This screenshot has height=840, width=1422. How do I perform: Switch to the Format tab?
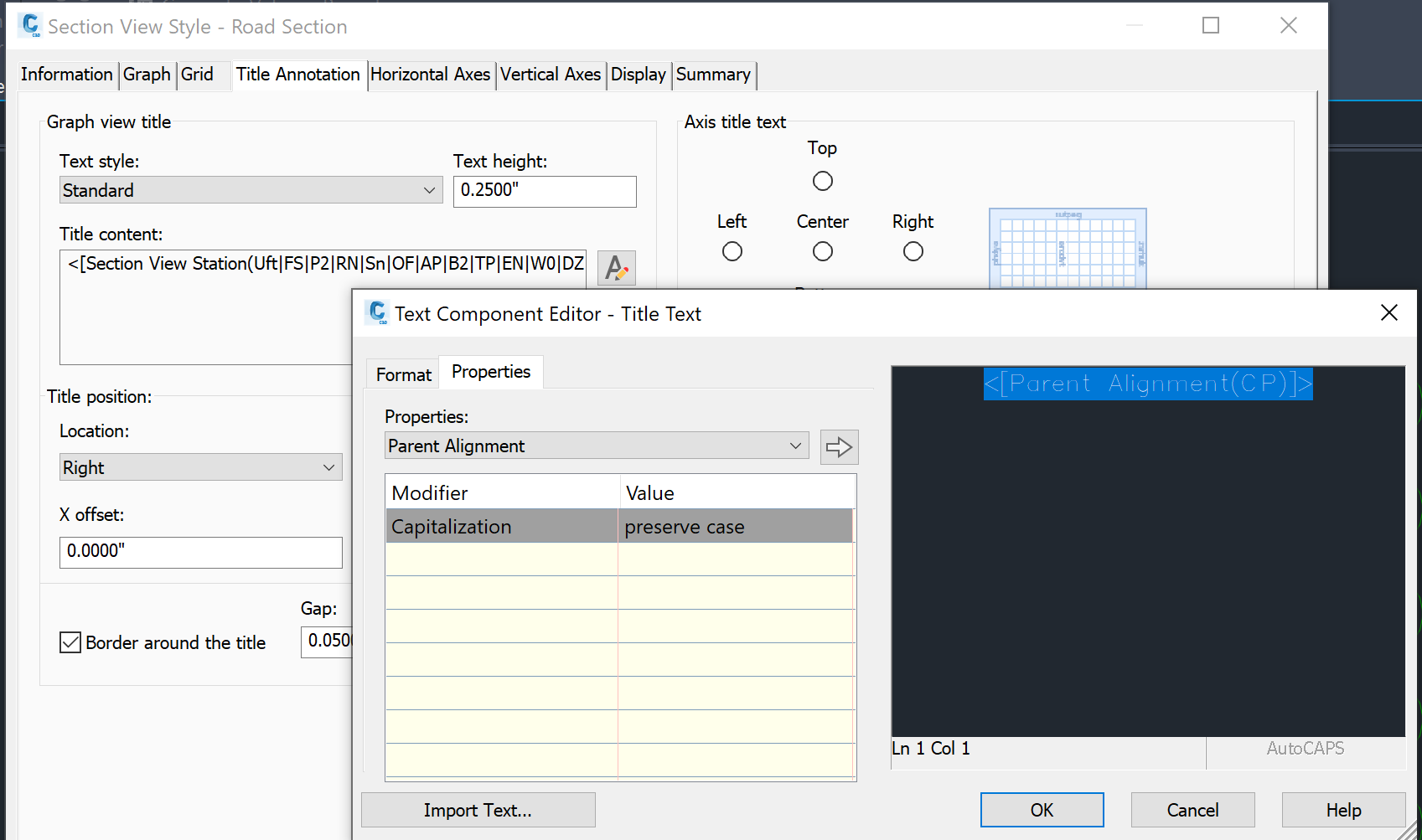point(403,374)
